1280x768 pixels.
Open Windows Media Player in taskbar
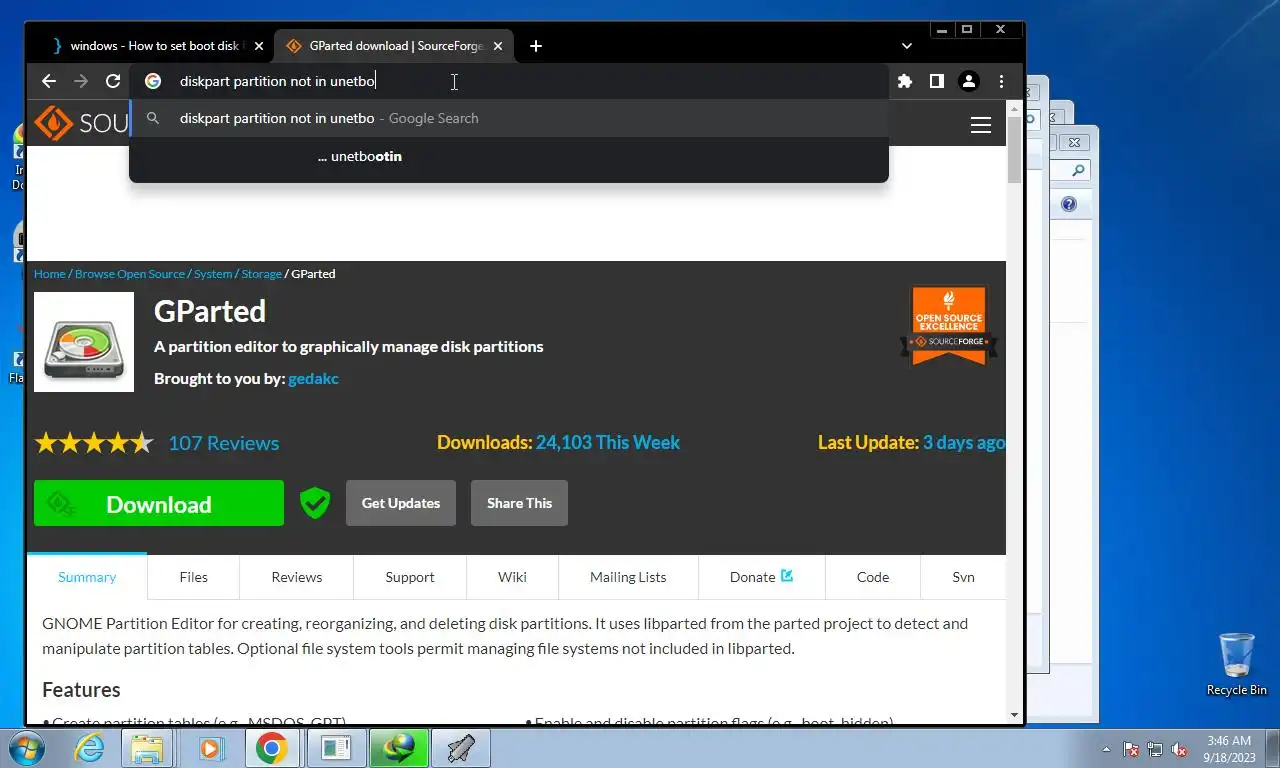point(210,748)
